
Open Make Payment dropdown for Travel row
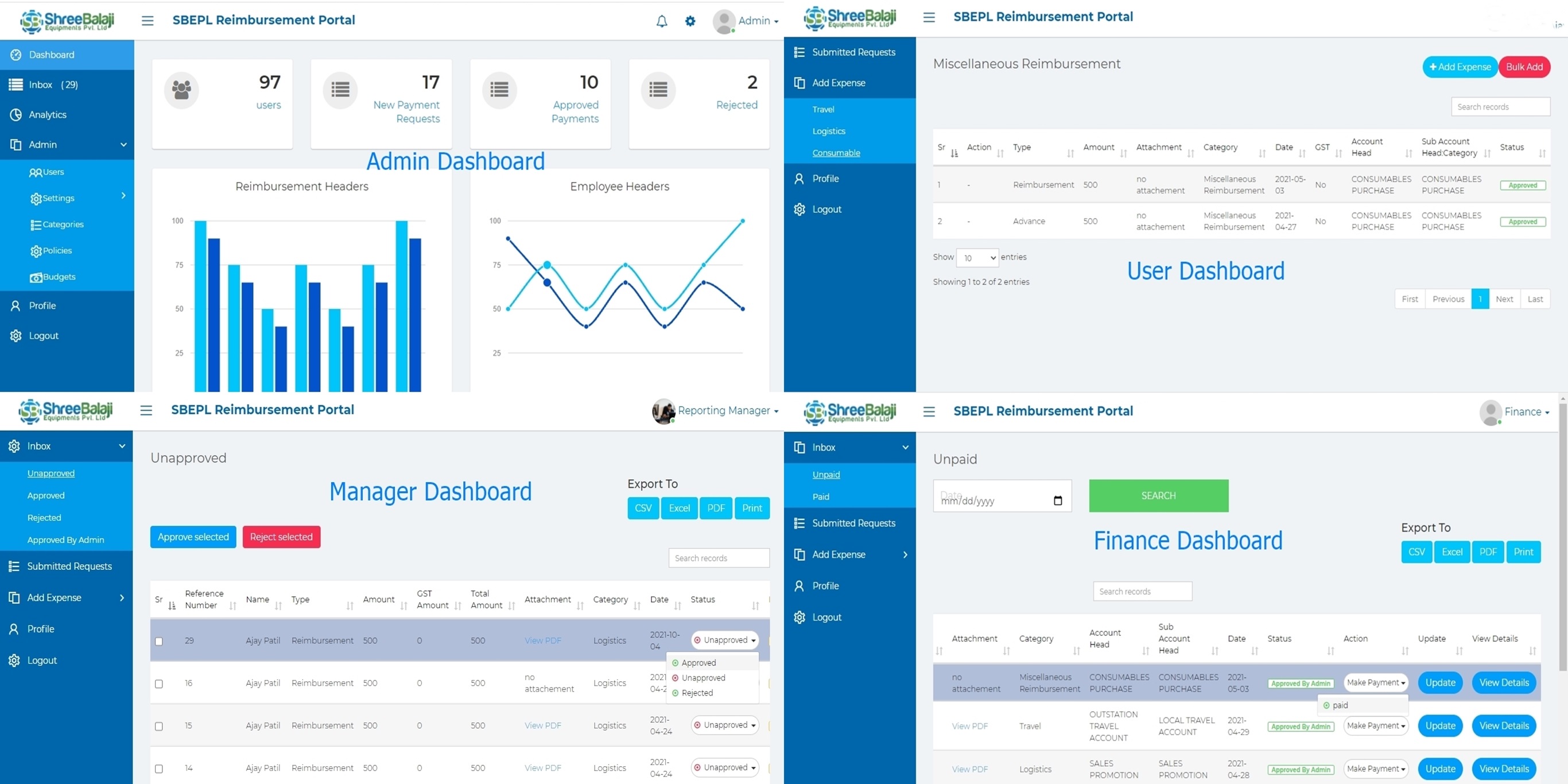point(1375,725)
